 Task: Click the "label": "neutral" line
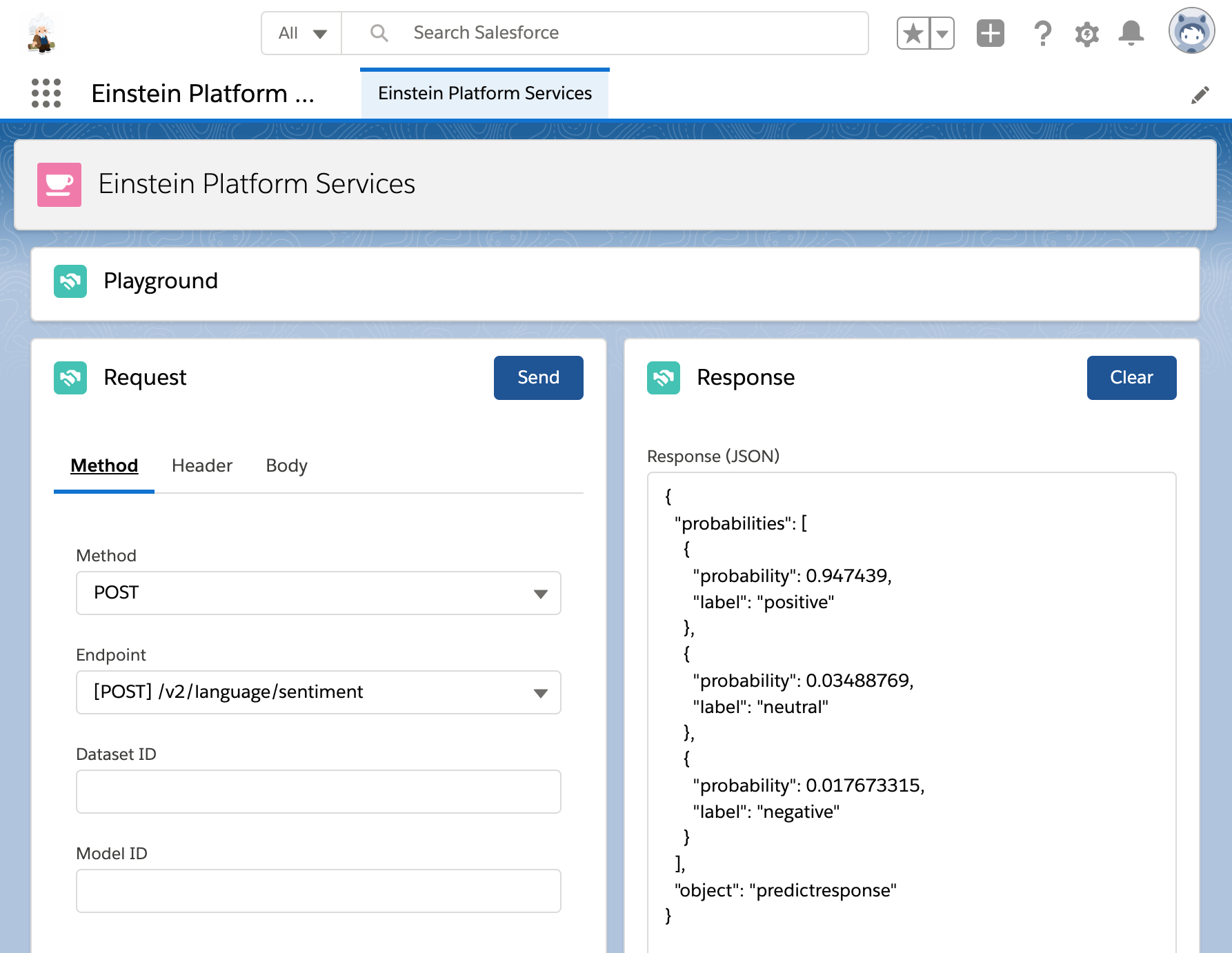click(x=760, y=707)
